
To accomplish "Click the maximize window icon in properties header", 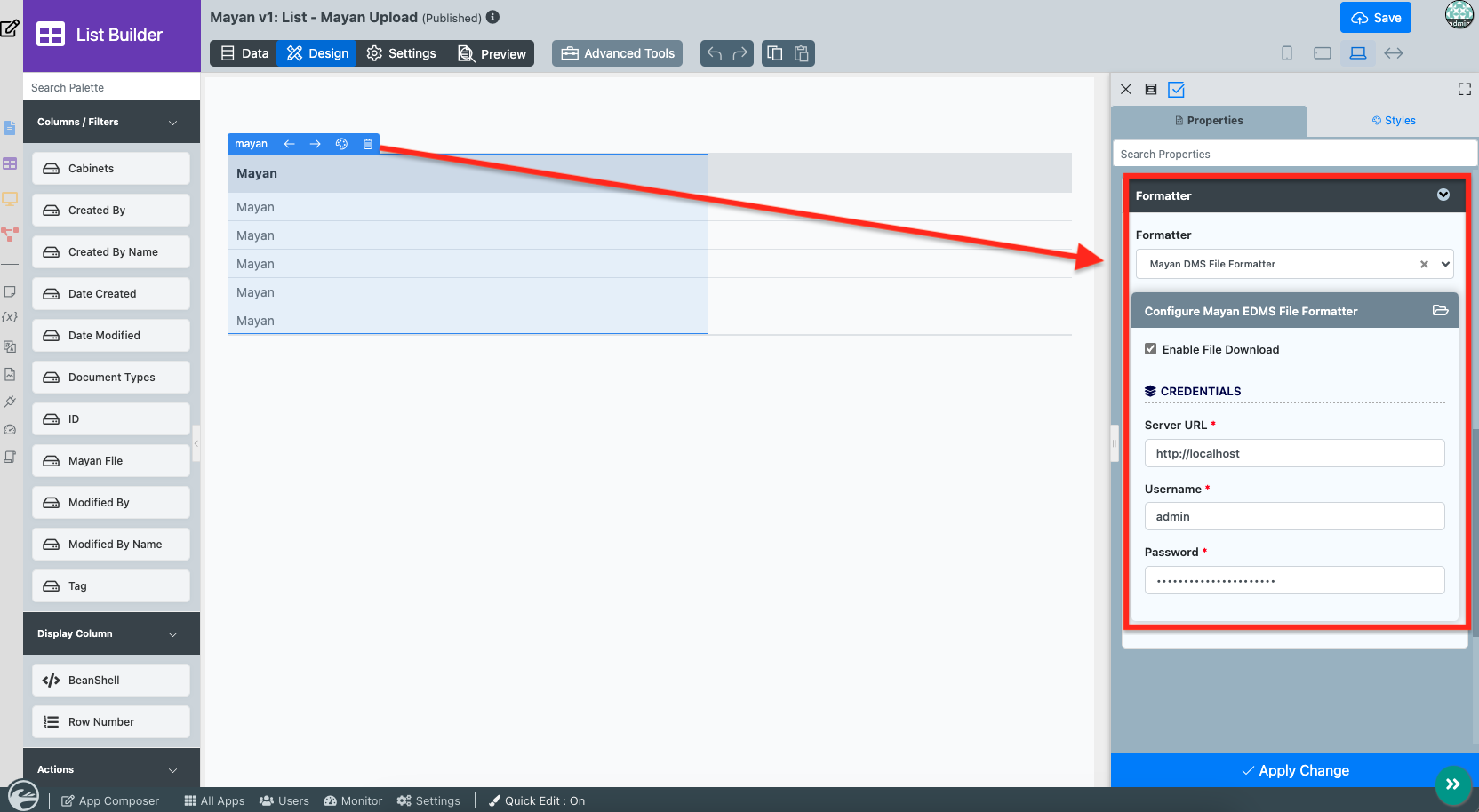I will 1151,89.
